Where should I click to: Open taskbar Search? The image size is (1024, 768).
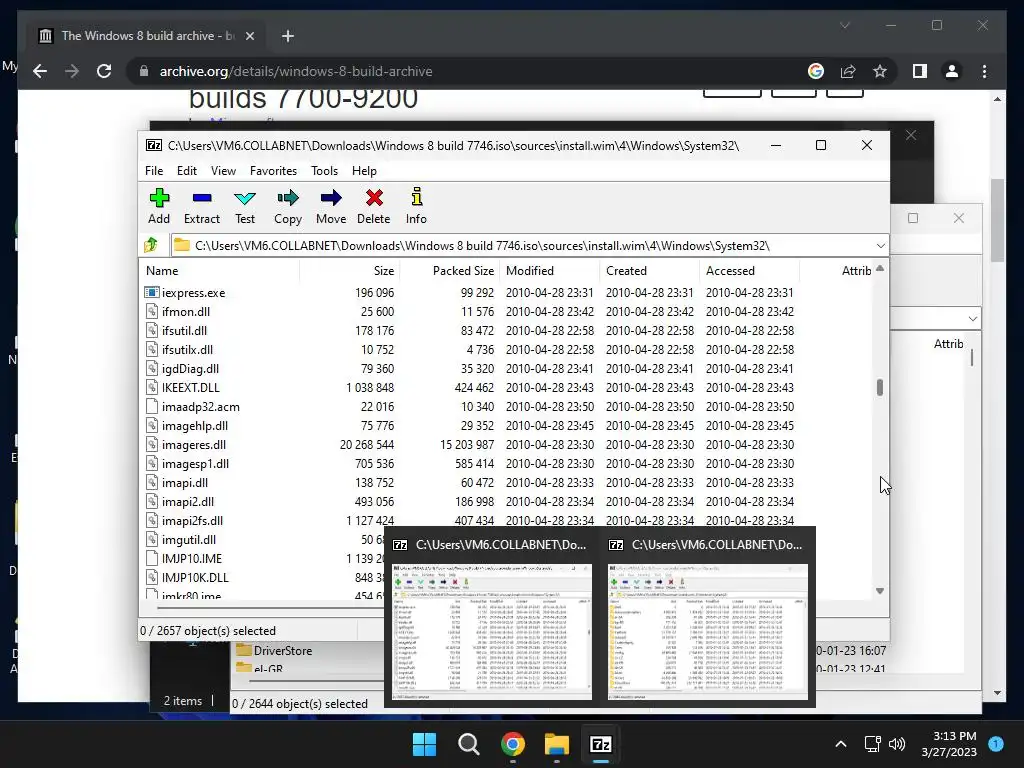pos(468,744)
